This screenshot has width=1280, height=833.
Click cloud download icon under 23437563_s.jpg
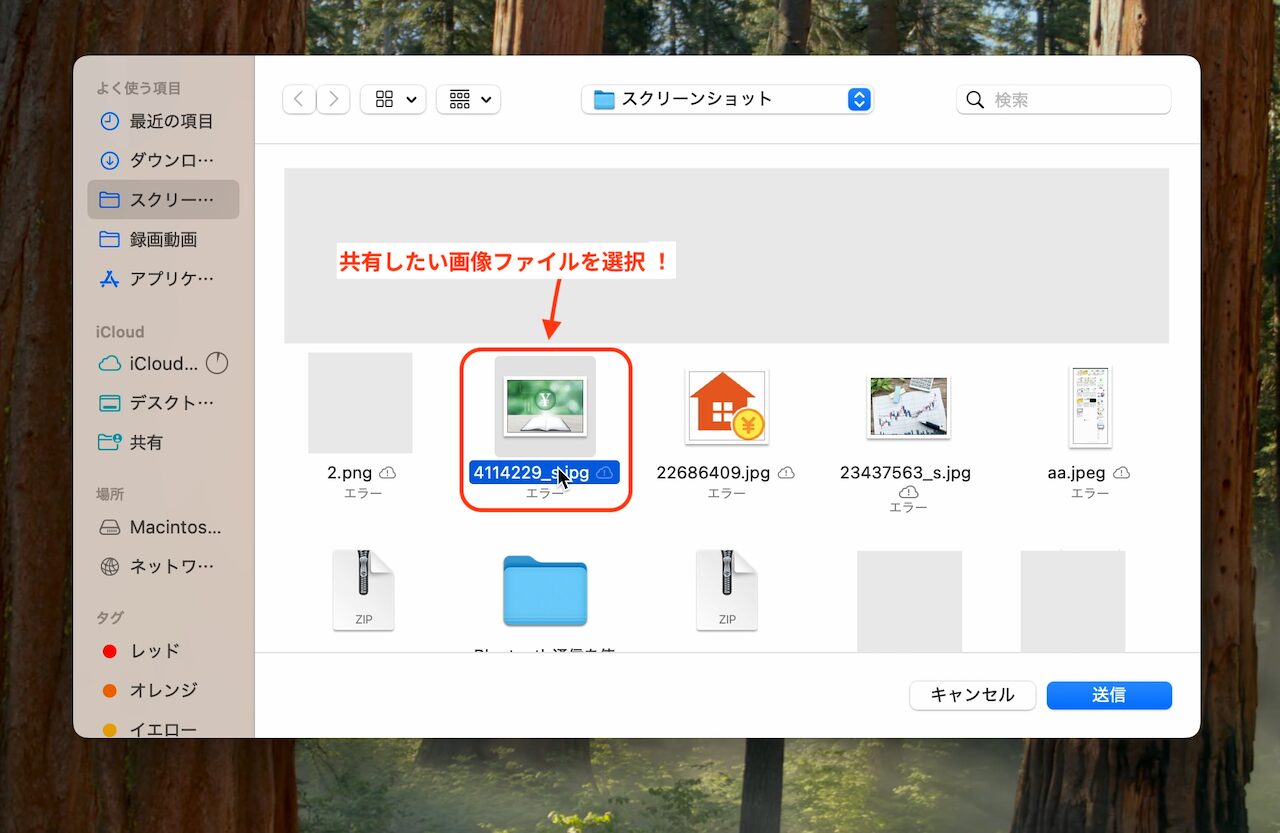908,492
